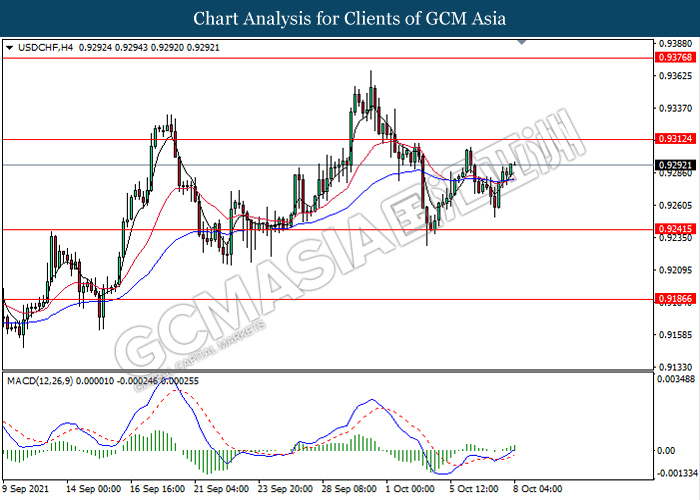The height and width of the screenshot is (500, 700).
Task: Click the 16 Sep 16:00 time label
Action: [x=158, y=489]
